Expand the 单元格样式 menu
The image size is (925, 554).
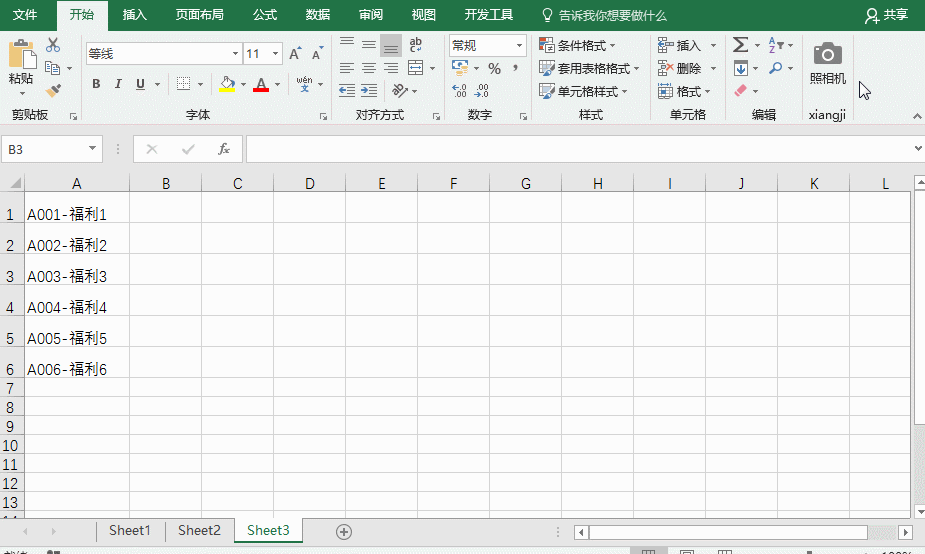click(583, 91)
